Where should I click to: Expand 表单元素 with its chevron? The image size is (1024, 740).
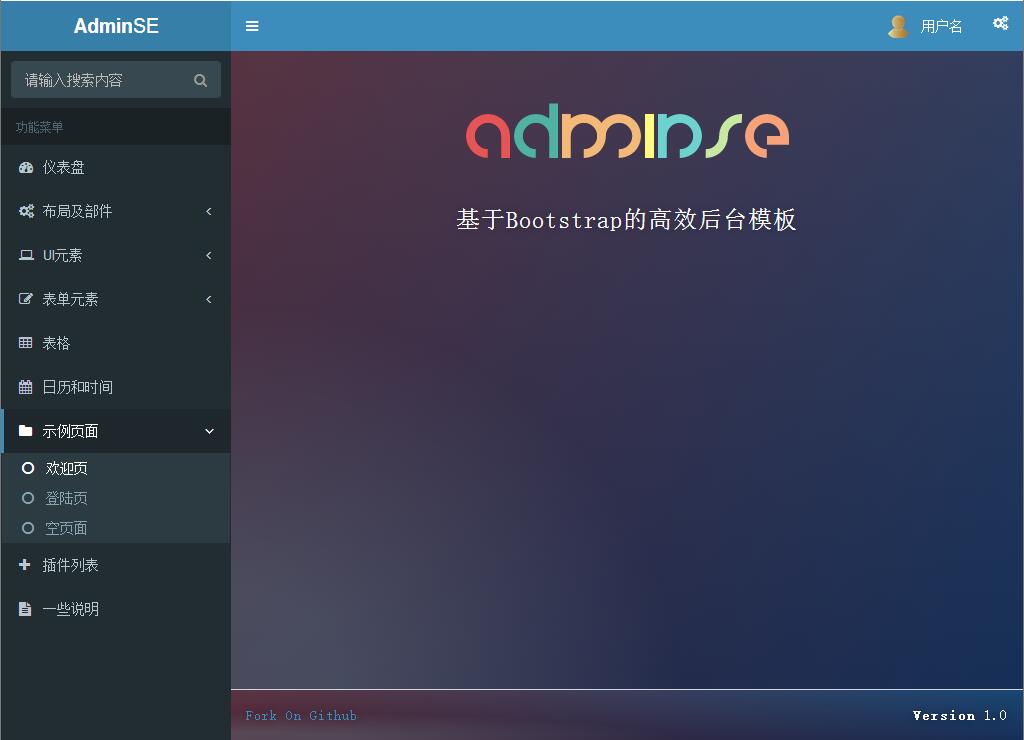pyautogui.click(x=209, y=299)
